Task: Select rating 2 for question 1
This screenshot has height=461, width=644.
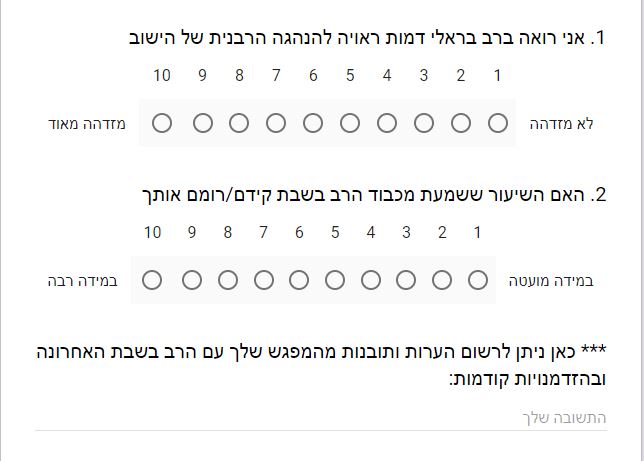Action: point(461,123)
